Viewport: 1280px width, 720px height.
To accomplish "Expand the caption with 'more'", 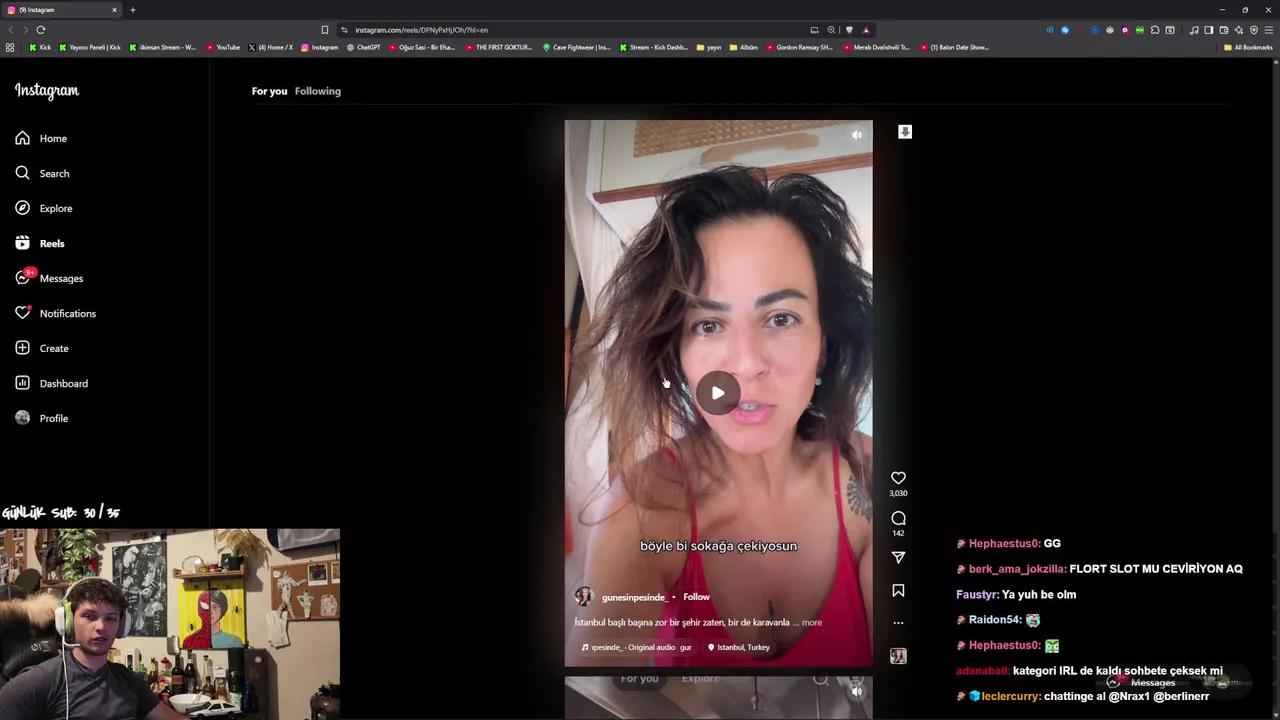I will pos(811,622).
